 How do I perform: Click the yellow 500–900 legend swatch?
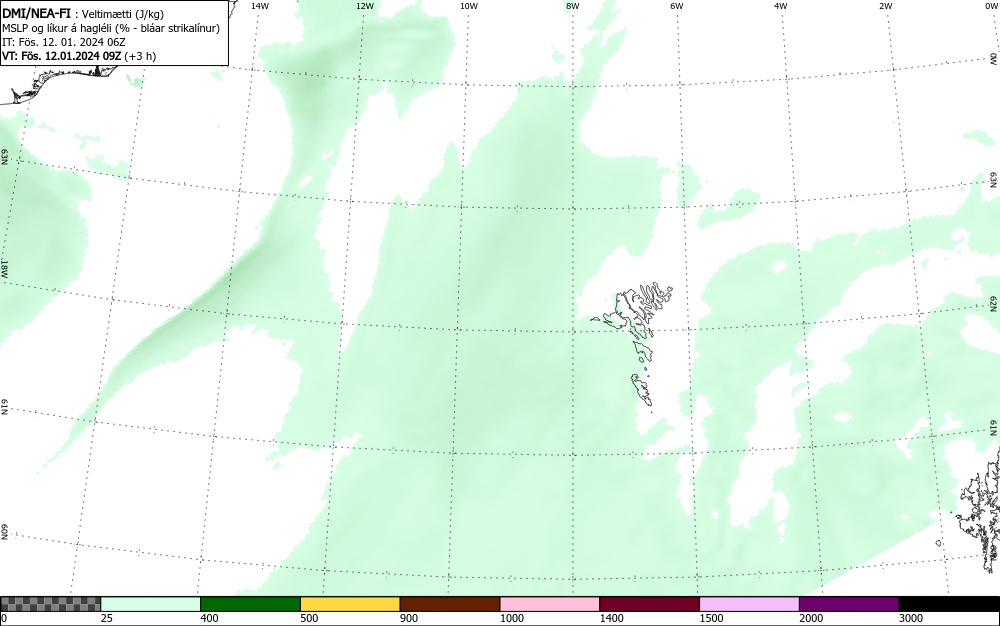click(350, 604)
